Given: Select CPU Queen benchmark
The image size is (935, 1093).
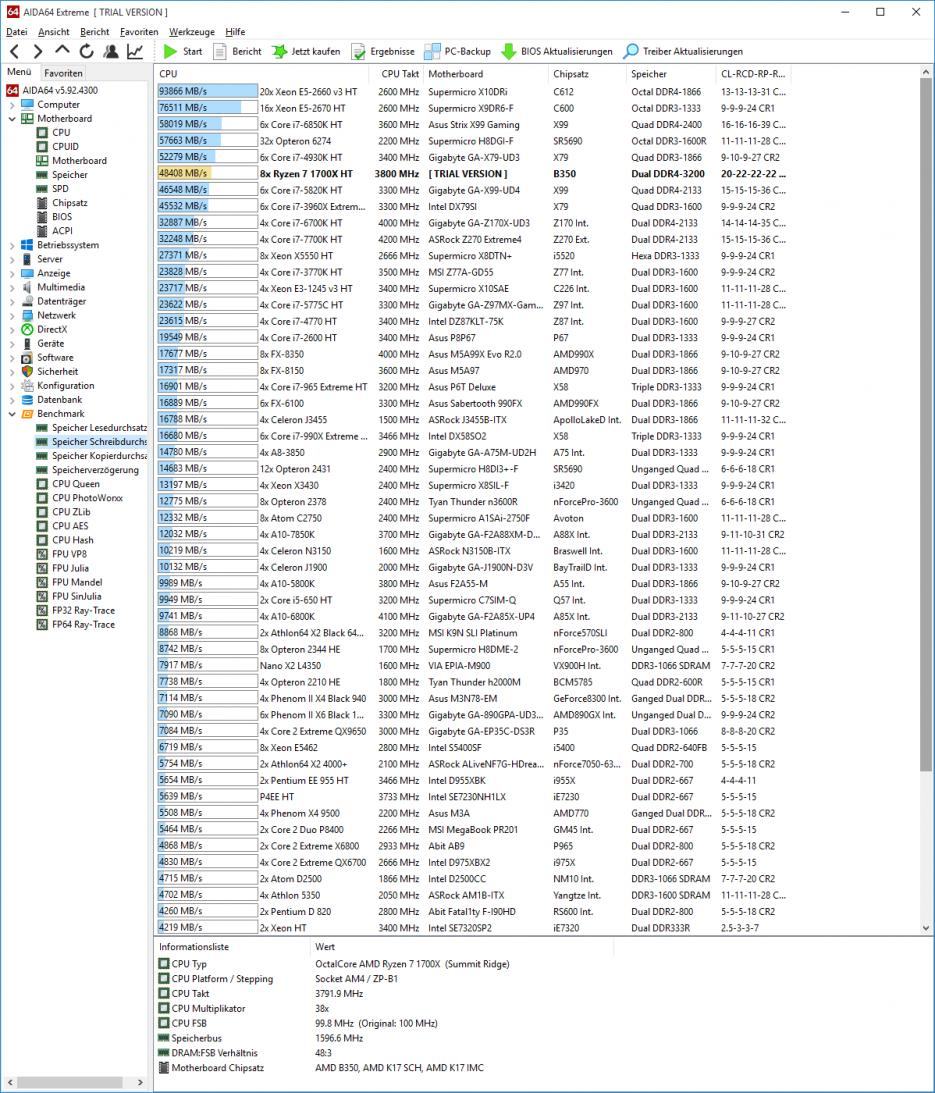Looking at the screenshot, I should tap(75, 484).
